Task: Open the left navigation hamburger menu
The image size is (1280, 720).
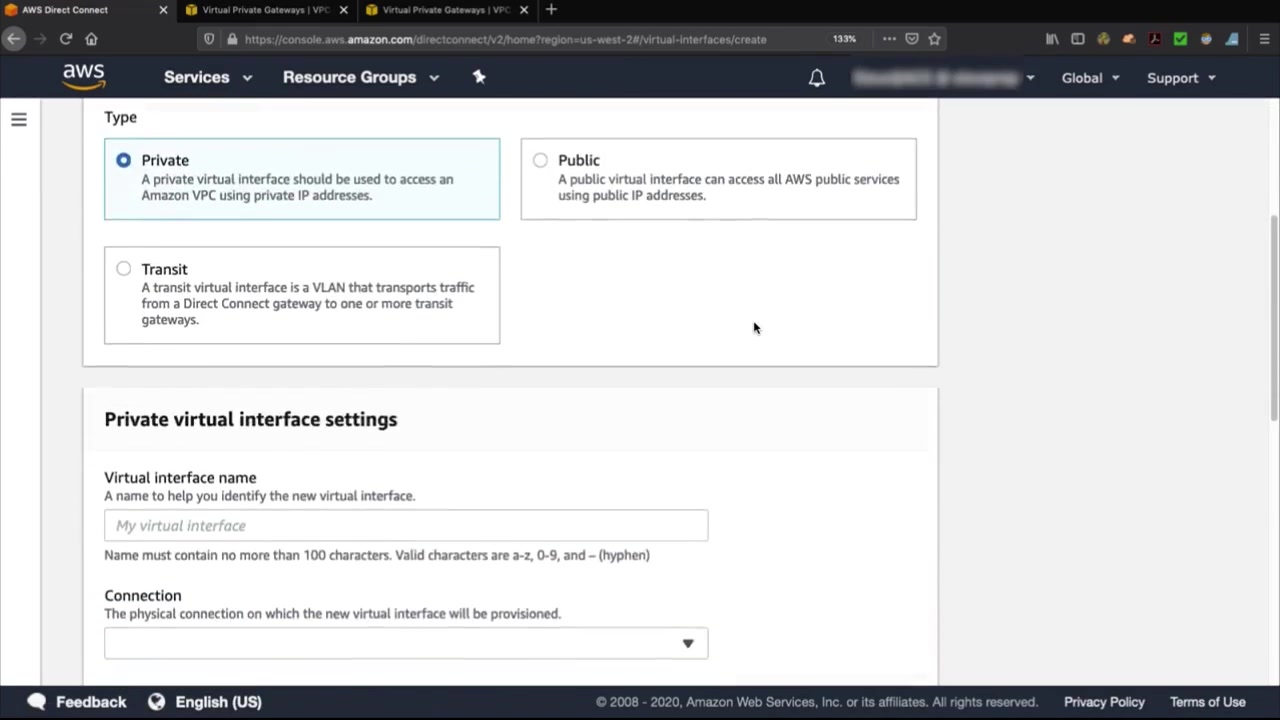Action: [19, 120]
